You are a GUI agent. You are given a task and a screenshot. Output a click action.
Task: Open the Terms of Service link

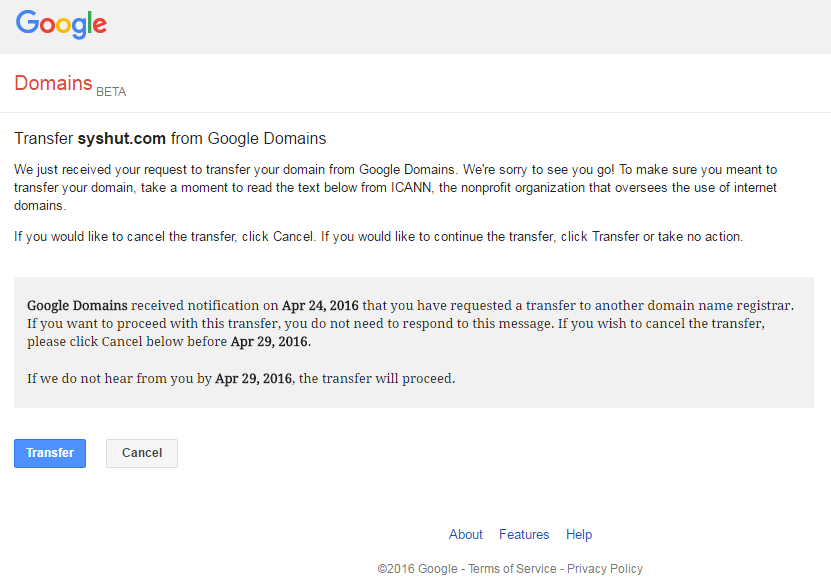(512, 569)
